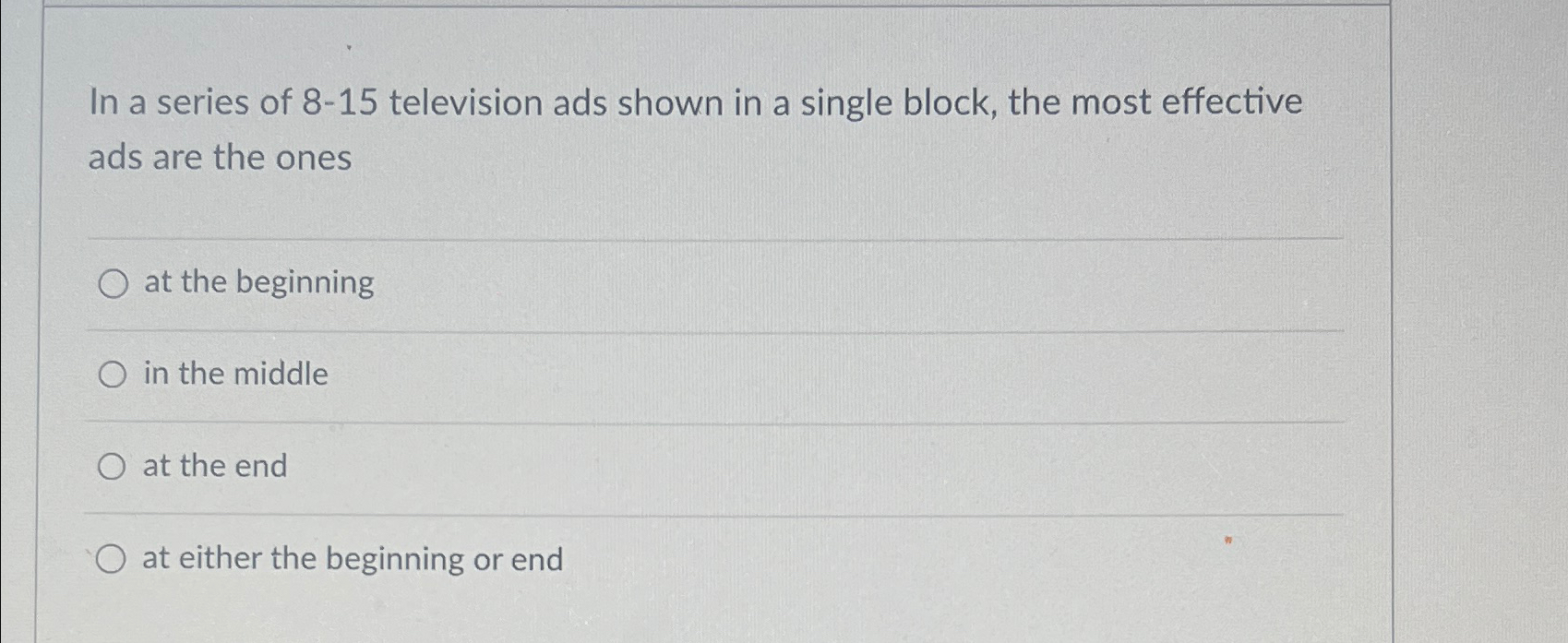The width and height of the screenshot is (1568, 643).
Task: Click the answer row containing "at the beginning"
Action: coord(646,283)
